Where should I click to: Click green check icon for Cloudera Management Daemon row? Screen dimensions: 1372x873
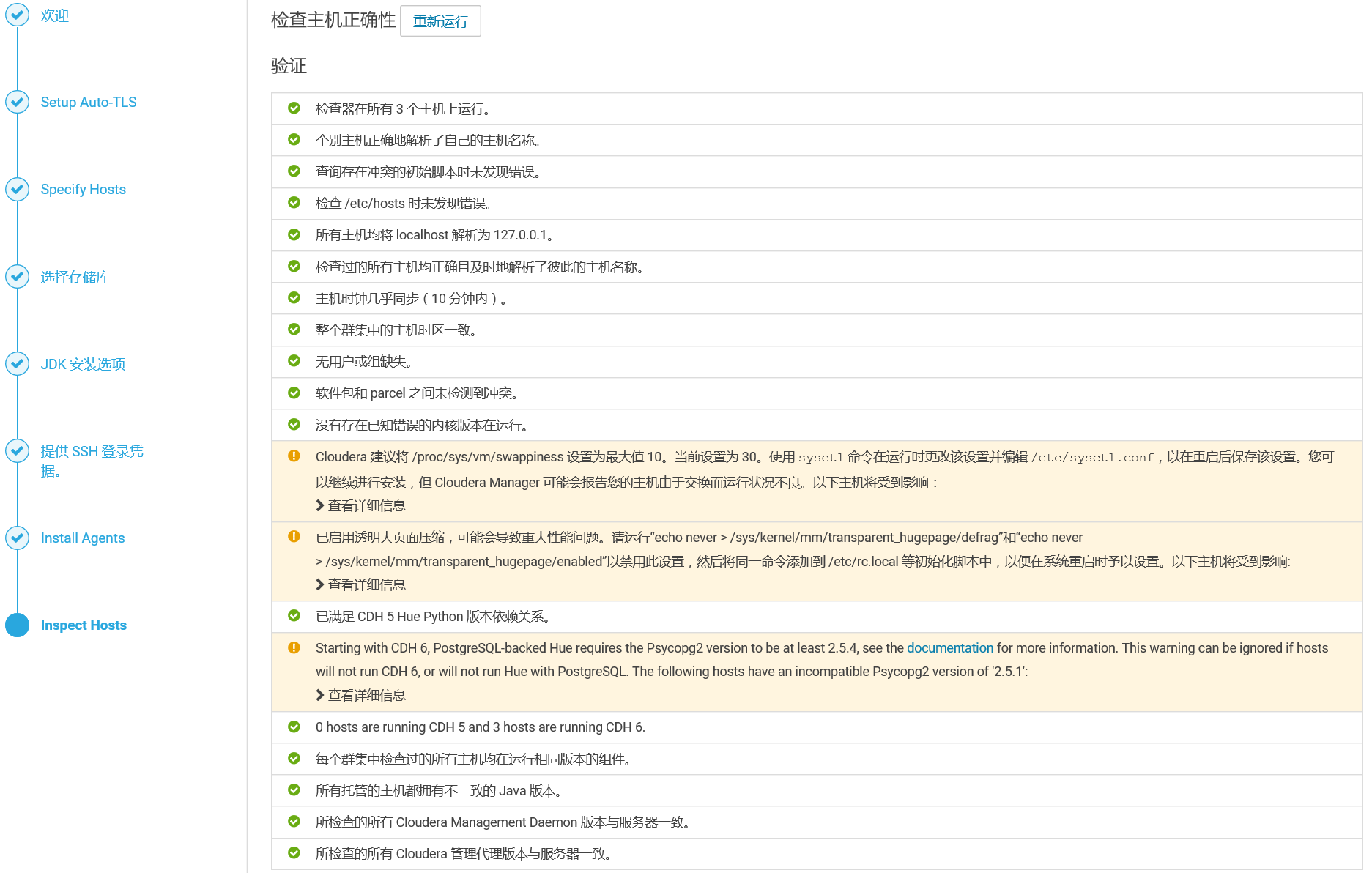coord(294,822)
